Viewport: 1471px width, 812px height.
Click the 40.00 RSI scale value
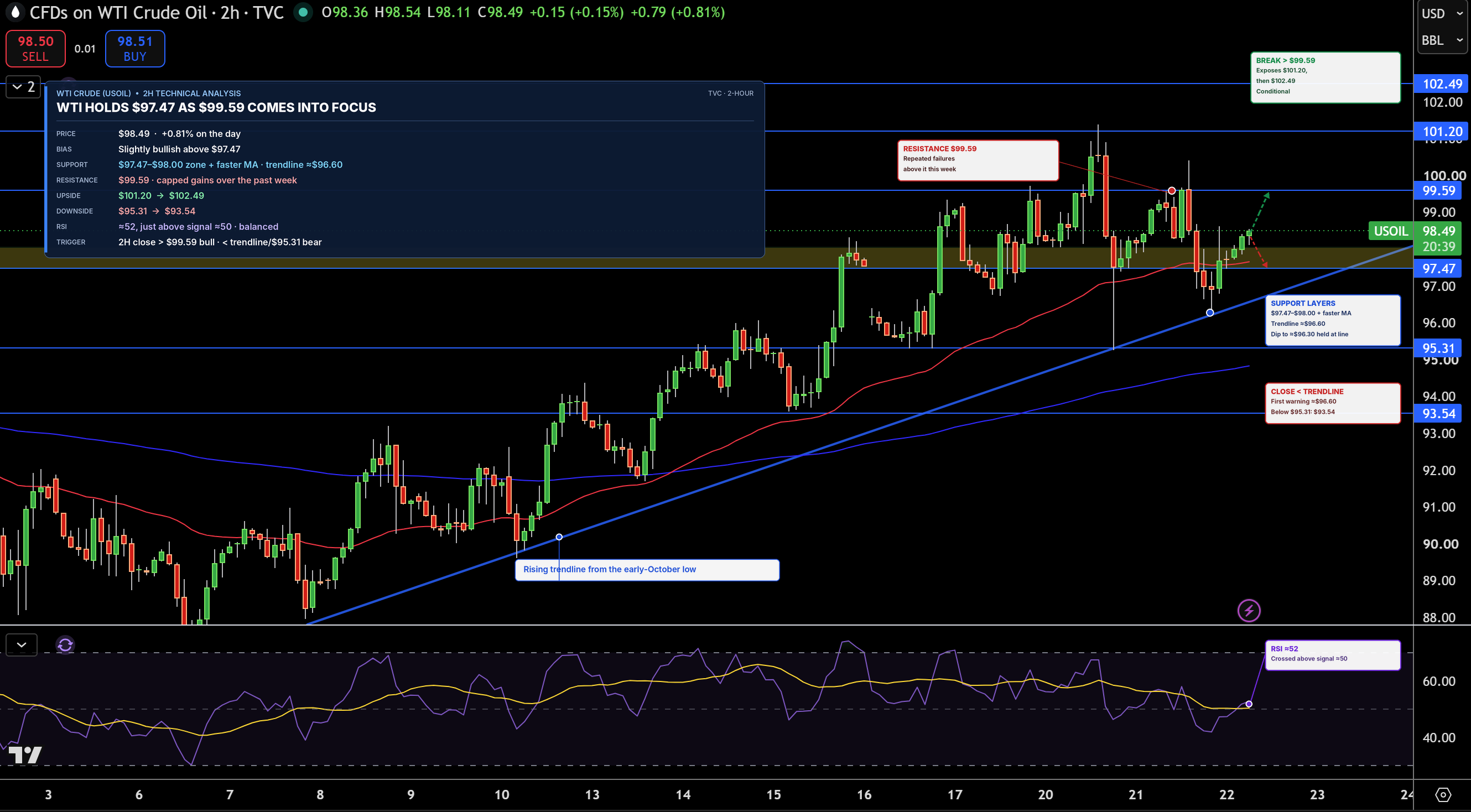coord(1439,737)
